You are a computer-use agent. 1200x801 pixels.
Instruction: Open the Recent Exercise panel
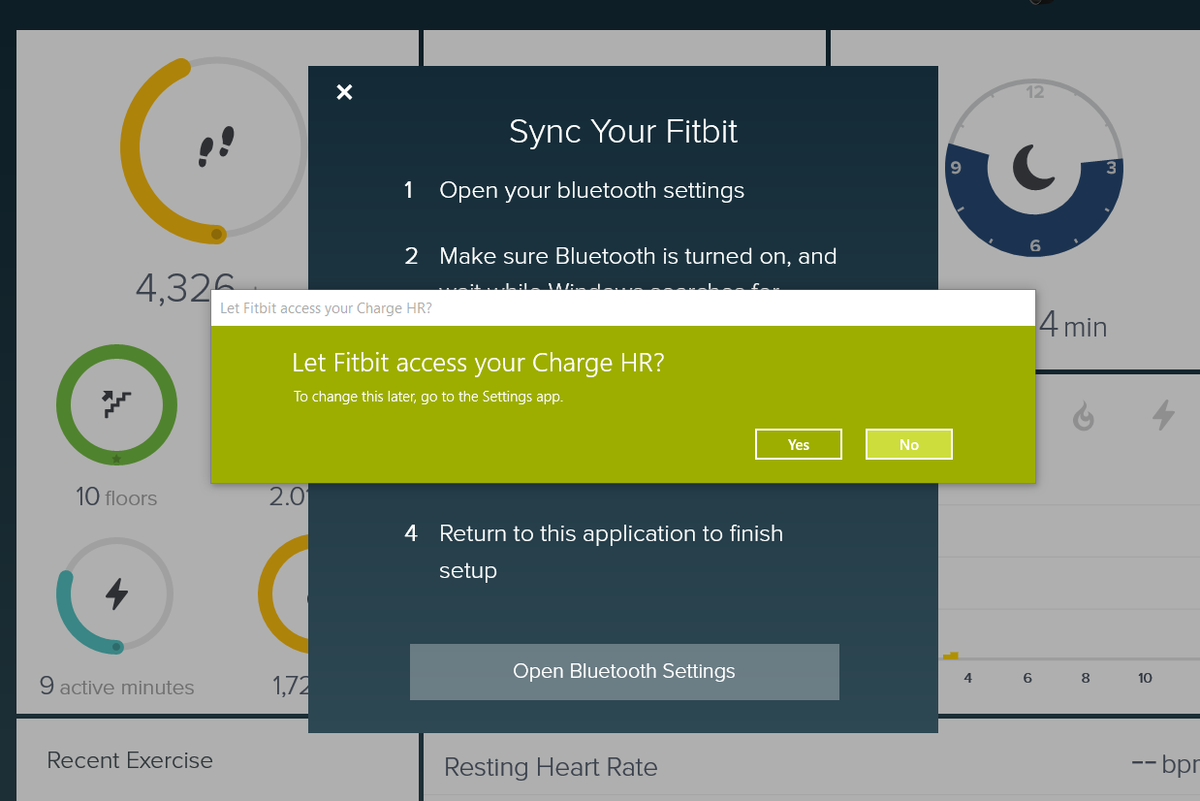[128, 760]
